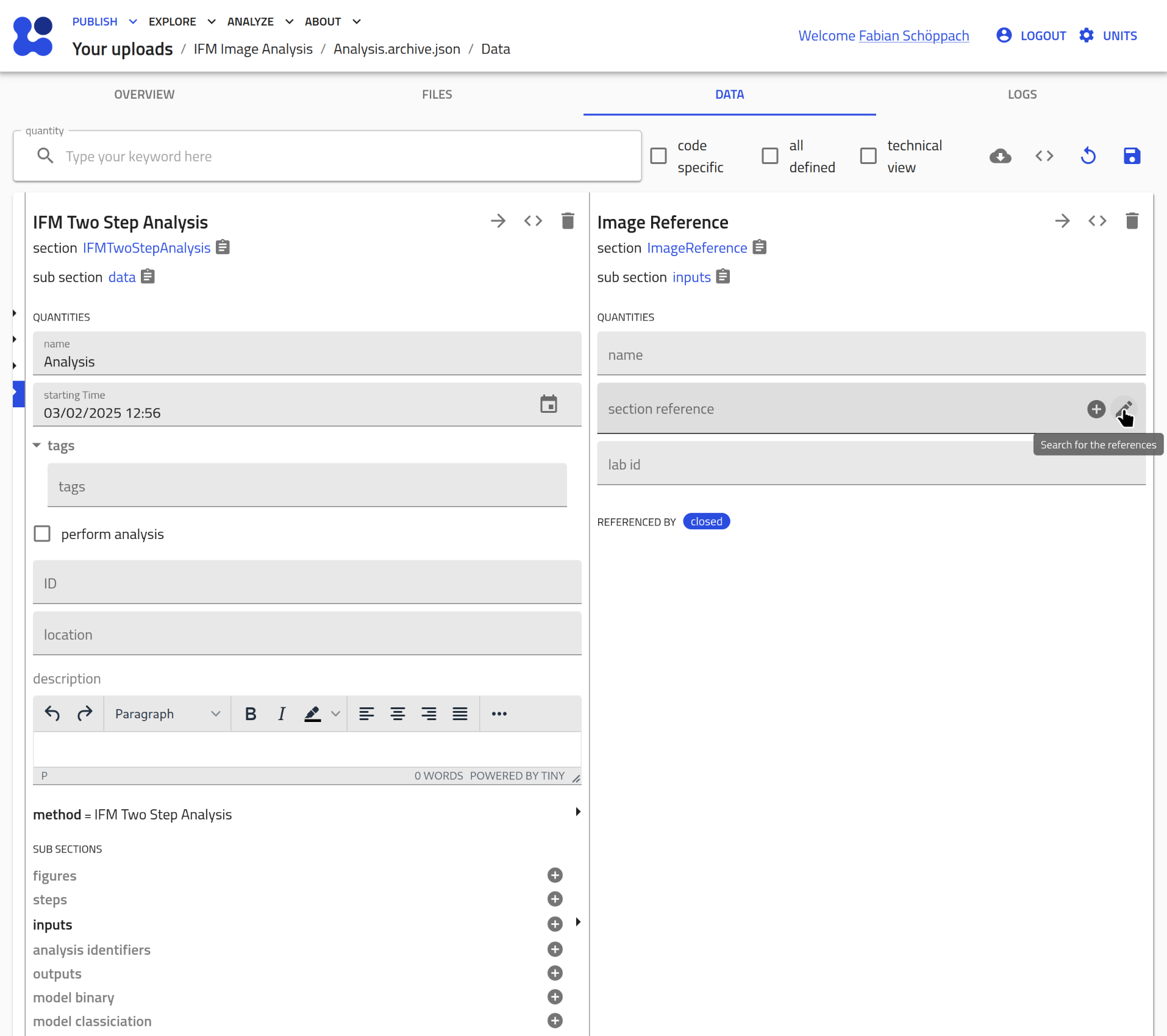Show JSON code view for Image Reference
Image resolution: width=1167 pixels, height=1036 pixels.
pyautogui.click(x=1097, y=221)
